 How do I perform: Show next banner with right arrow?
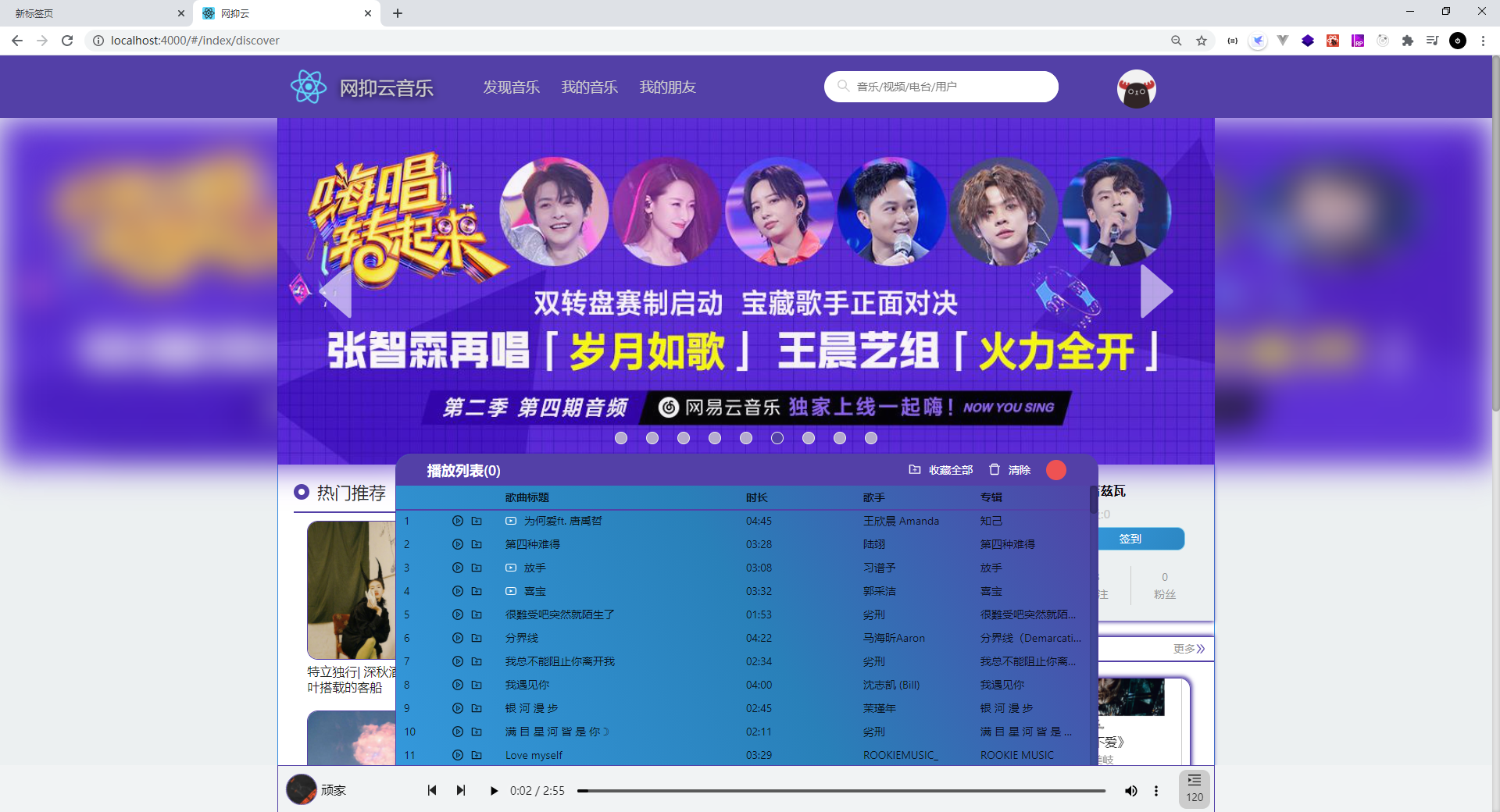(x=1157, y=291)
